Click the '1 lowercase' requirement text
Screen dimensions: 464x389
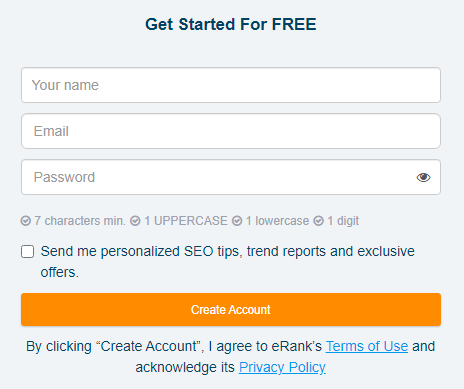tap(277, 221)
